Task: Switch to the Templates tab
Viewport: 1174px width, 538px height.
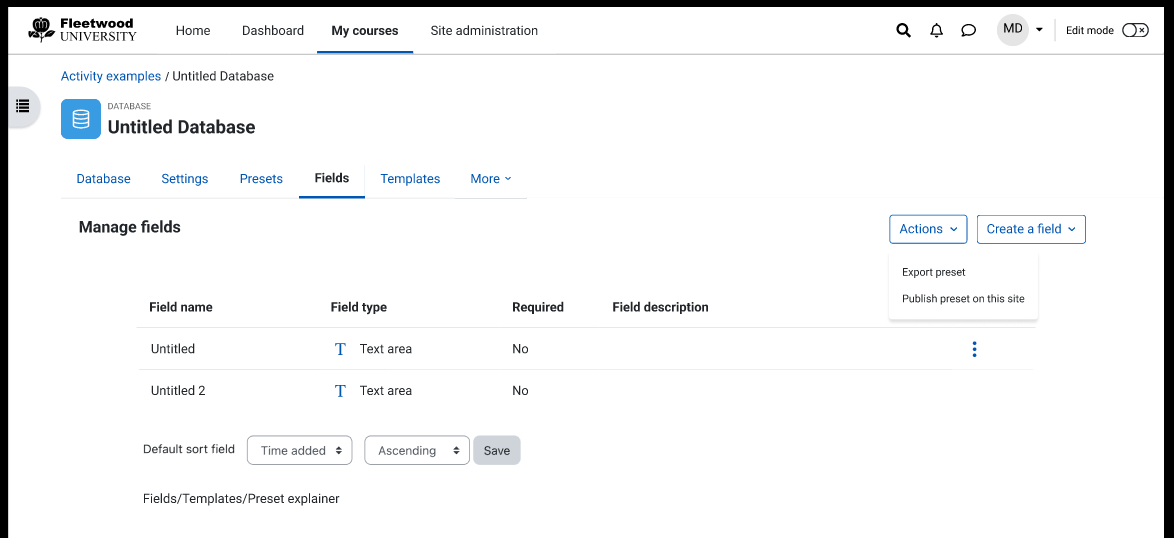Action: 410,179
